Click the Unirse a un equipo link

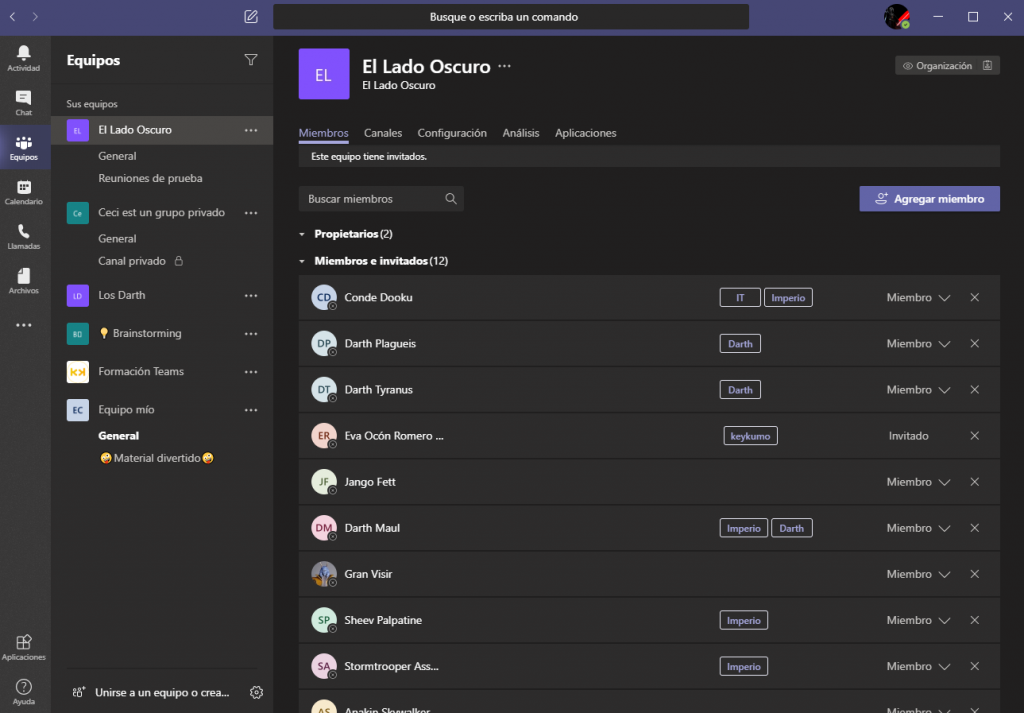tap(160, 692)
